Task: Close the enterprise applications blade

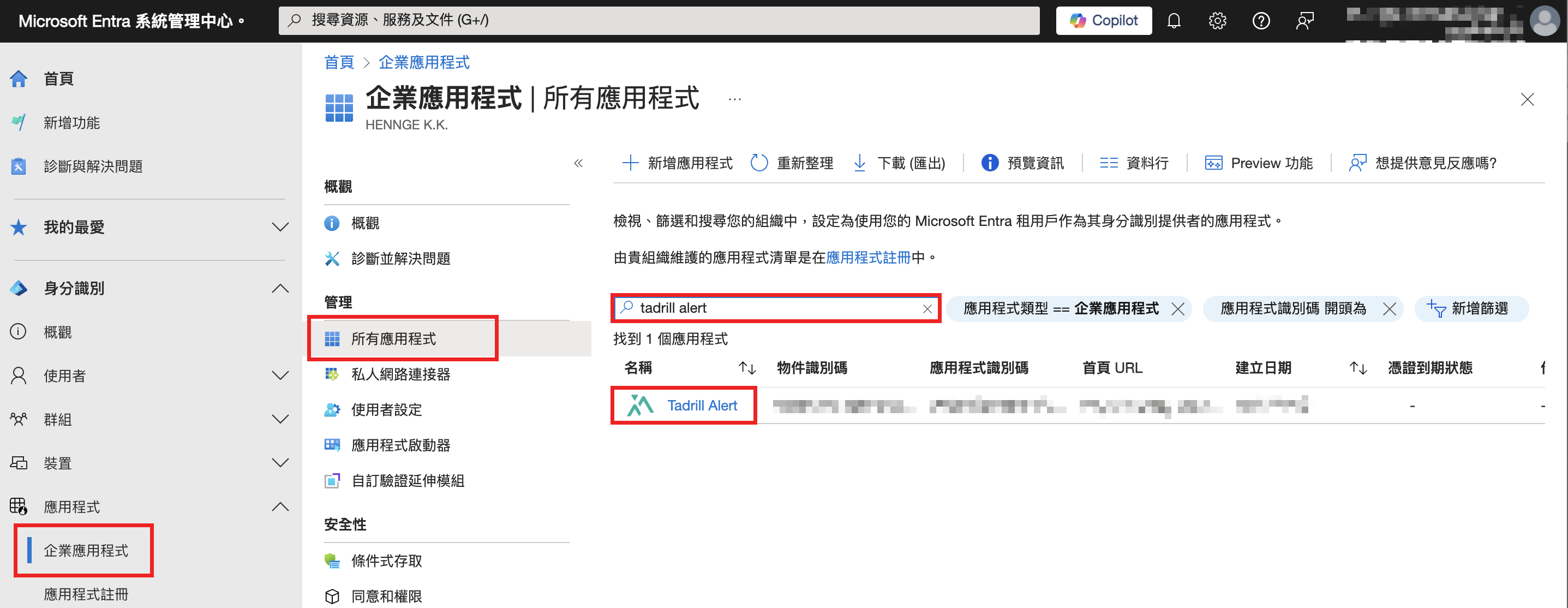Action: point(1527,99)
